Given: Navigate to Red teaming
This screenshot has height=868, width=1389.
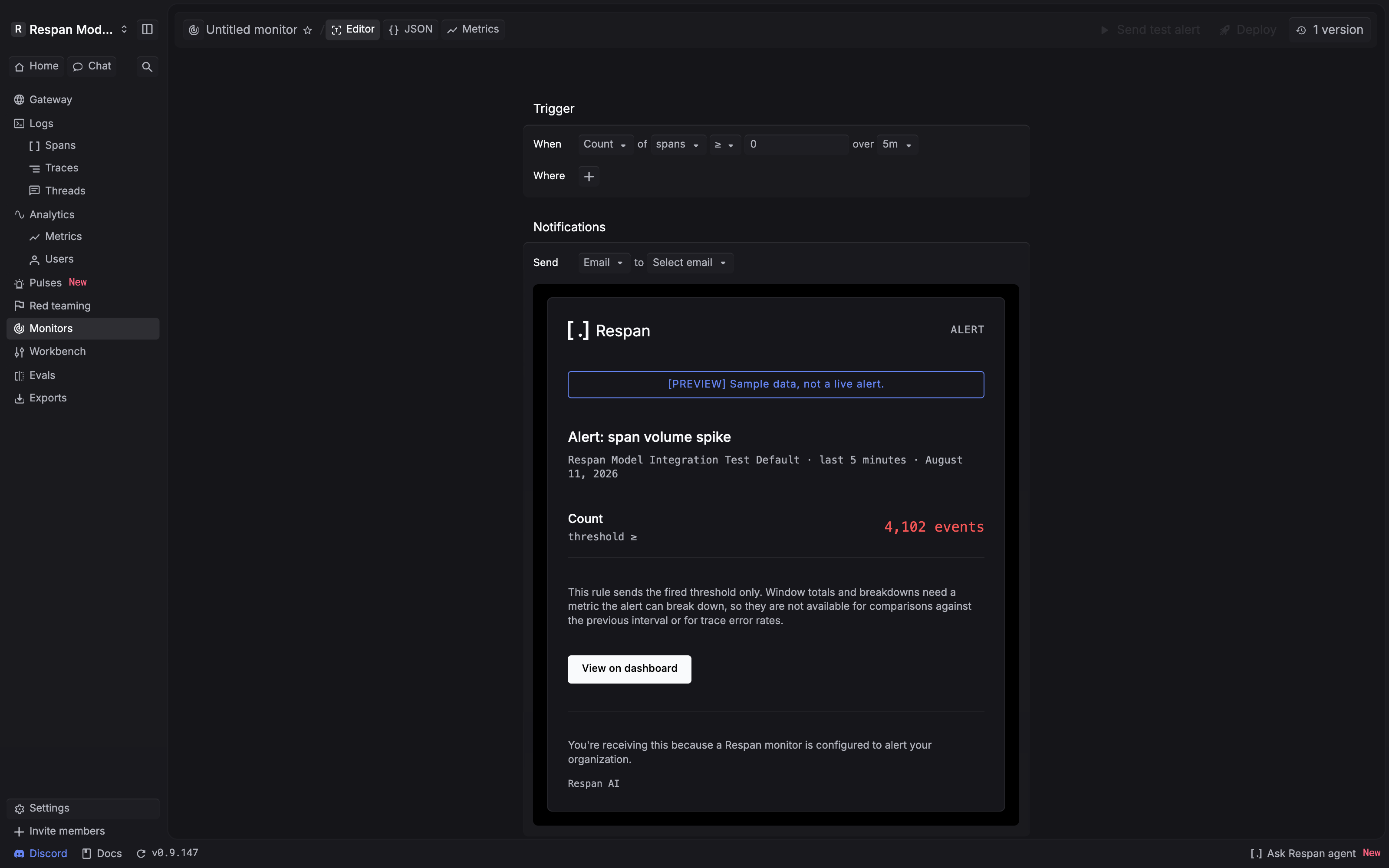Looking at the screenshot, I should pos(83,306).
